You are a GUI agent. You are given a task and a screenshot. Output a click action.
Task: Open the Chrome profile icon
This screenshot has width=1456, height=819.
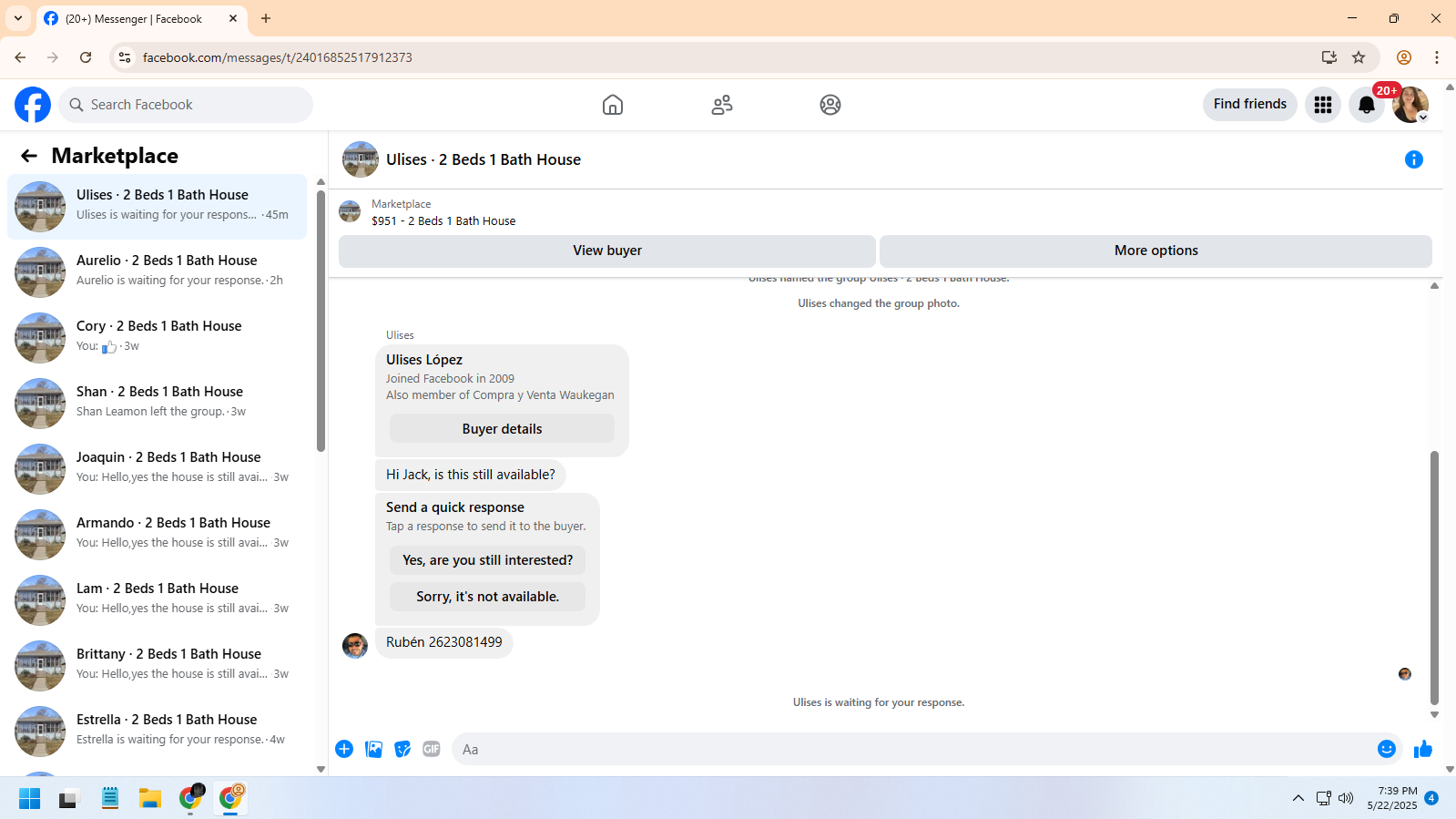[x=1404, y=57]
